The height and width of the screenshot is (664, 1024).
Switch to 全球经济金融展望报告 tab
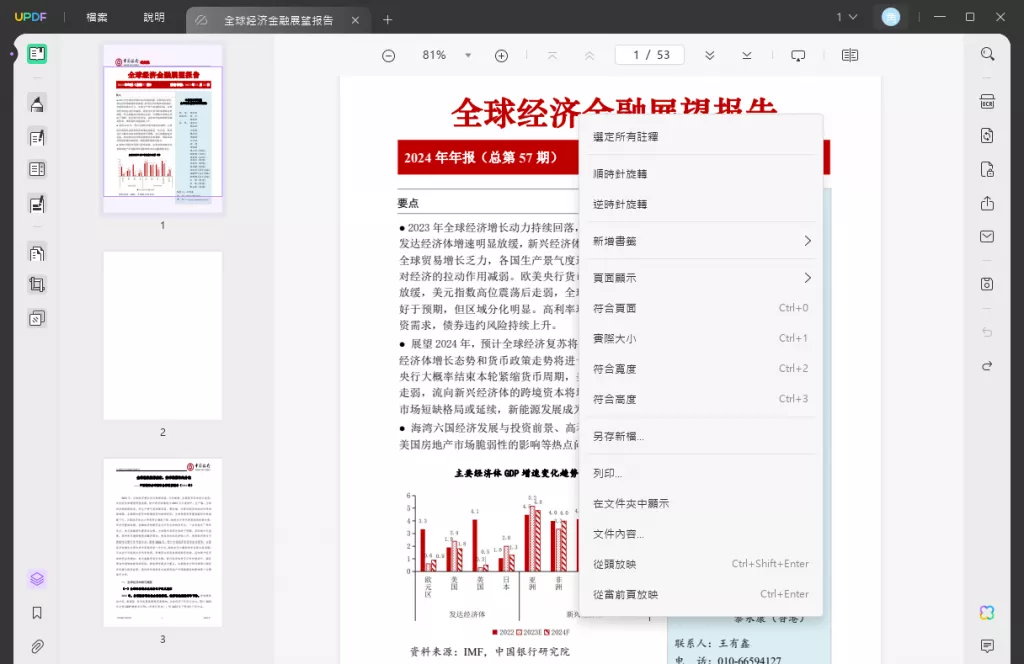point(279,20)
